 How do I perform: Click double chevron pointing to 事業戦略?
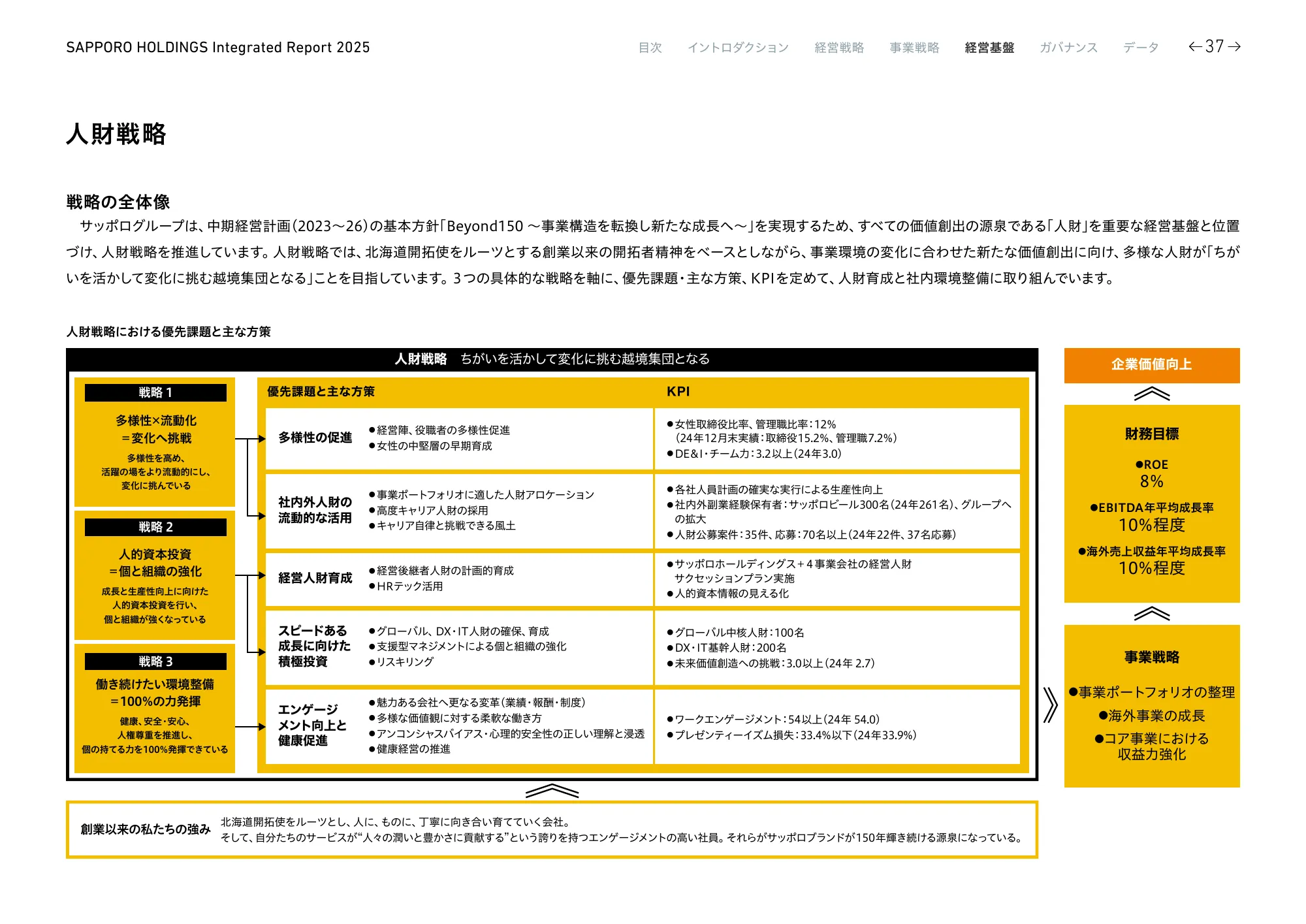coord(1050,705)
